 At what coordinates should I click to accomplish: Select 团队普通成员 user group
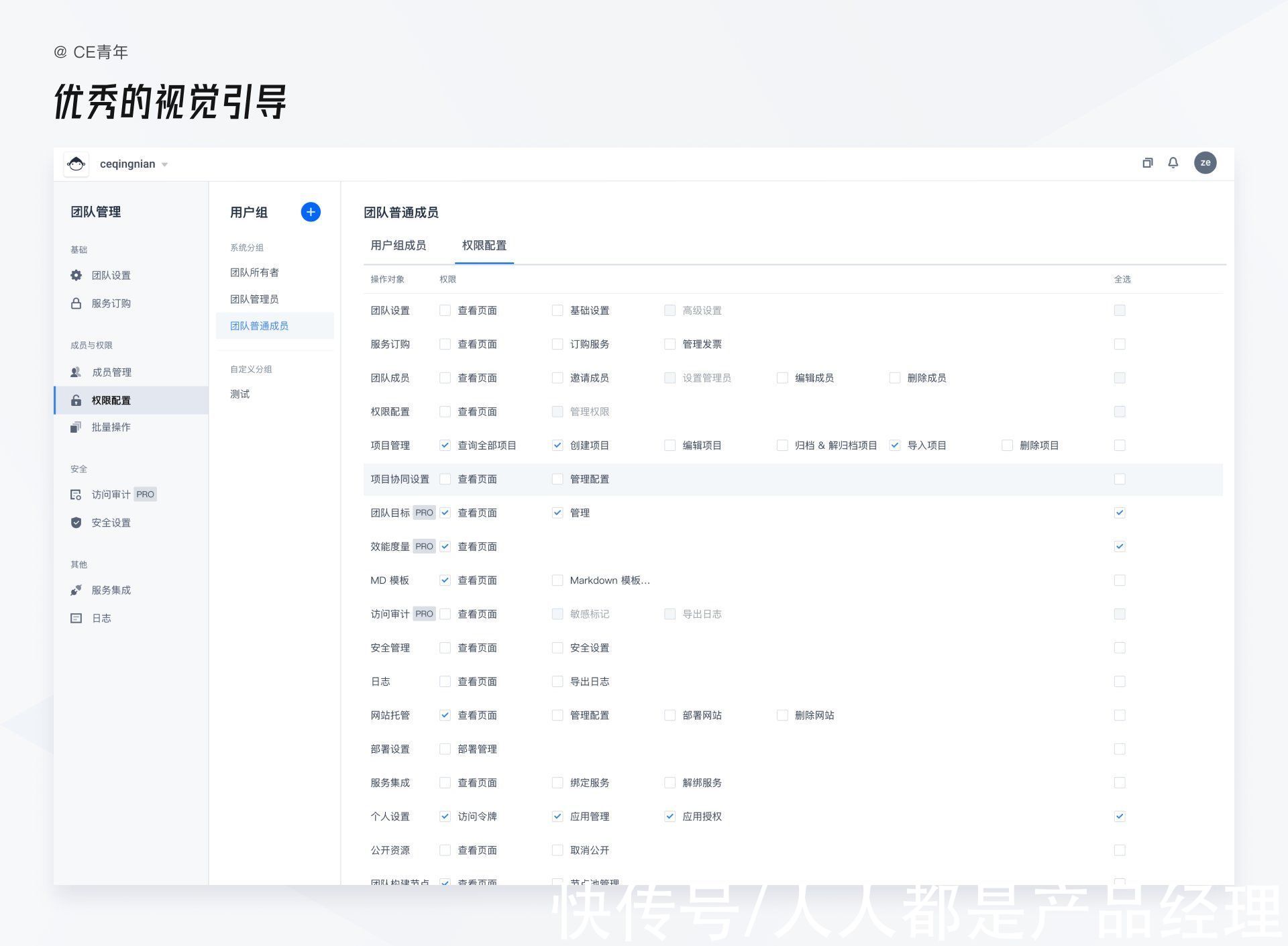tap(275, 326)
